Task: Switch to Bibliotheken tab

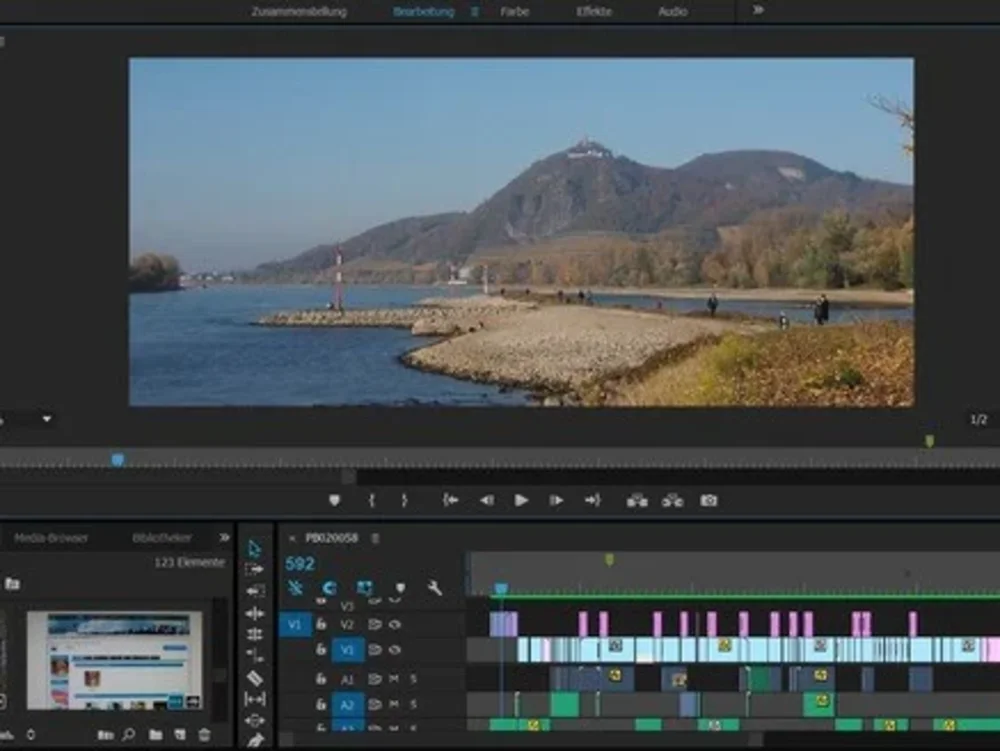Action: 162,537
